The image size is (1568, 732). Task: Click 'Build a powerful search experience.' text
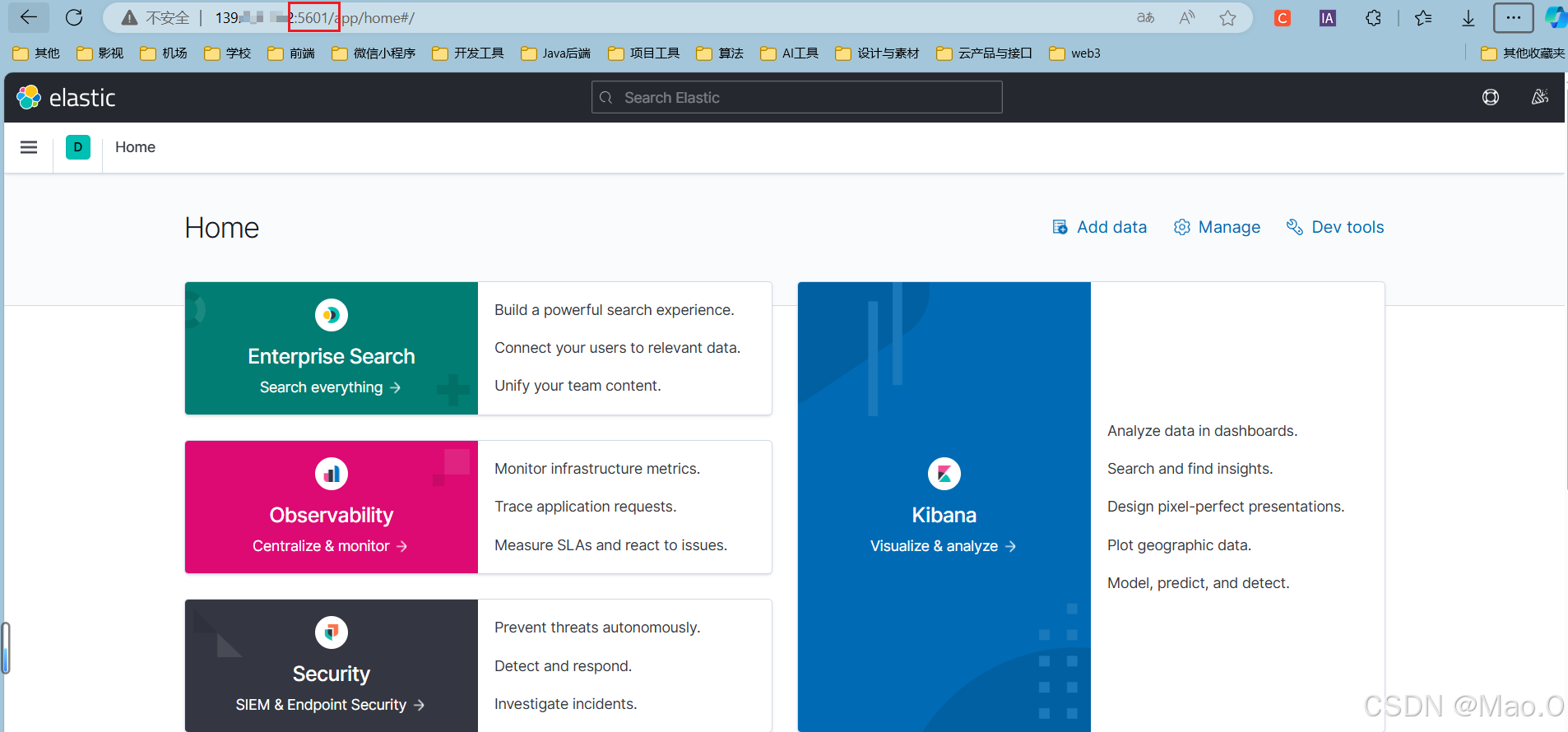click(x=615, y=310)
